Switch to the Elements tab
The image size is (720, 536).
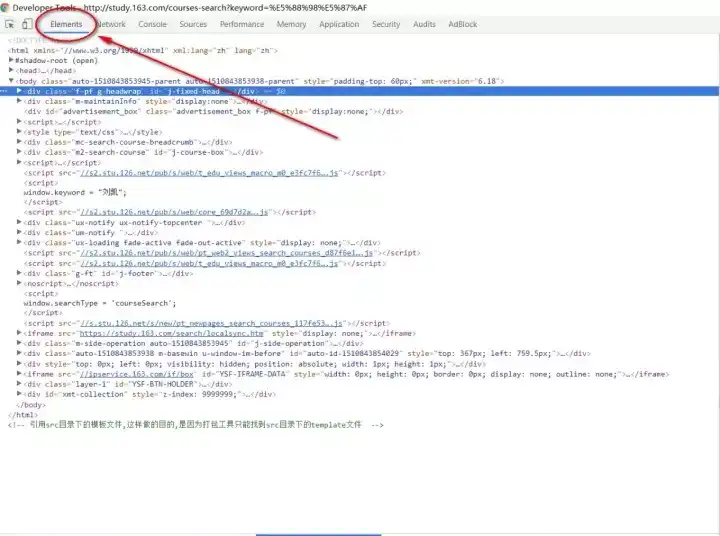click(66, 24)
